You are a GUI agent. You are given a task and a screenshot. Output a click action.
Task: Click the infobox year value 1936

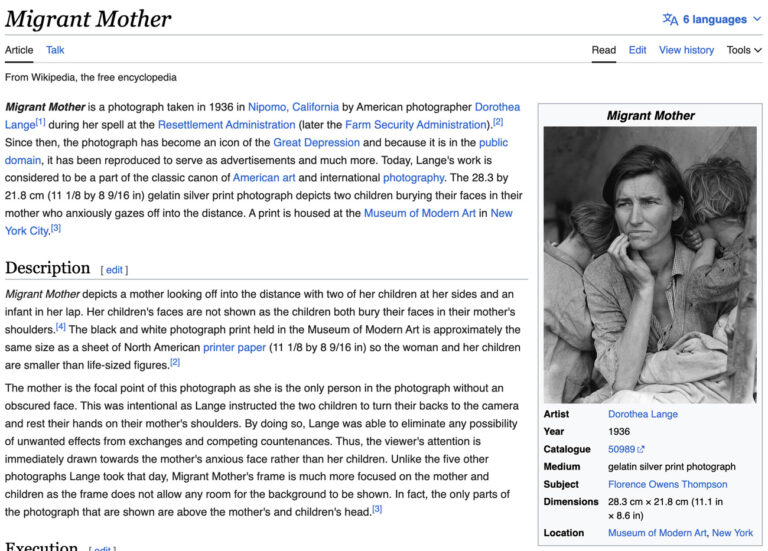[619, 431]
